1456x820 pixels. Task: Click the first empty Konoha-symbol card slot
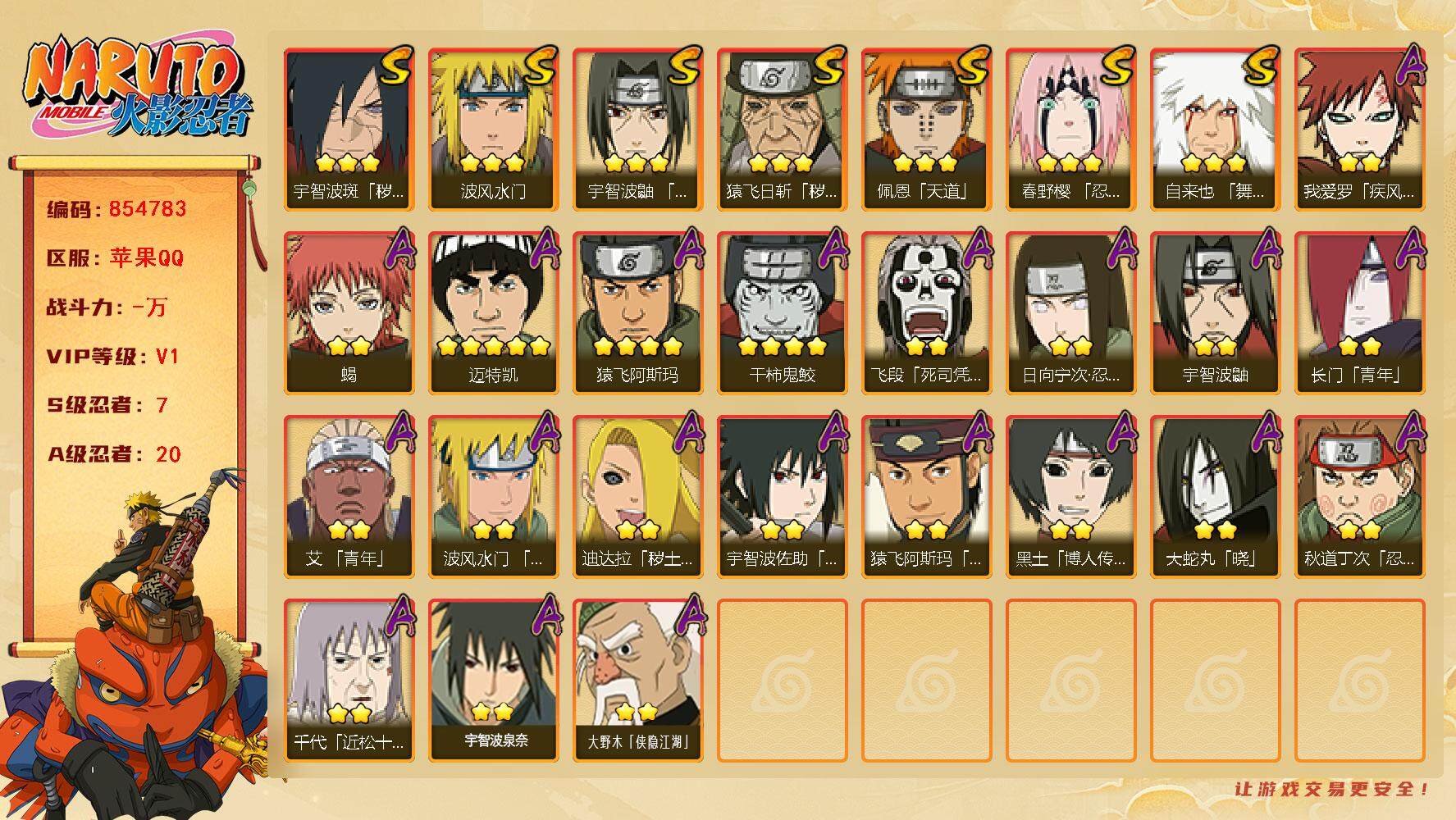point(782,681)
